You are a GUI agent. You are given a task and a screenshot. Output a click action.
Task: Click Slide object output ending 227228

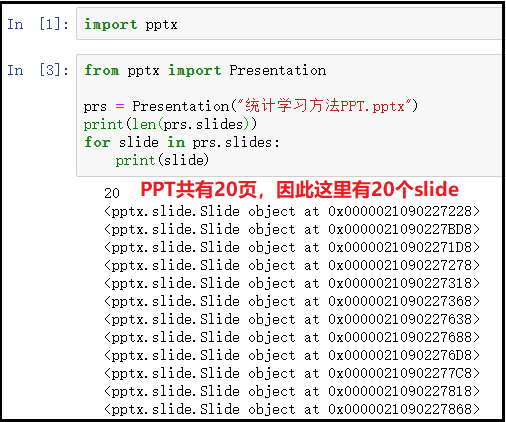tap(292, 211)
